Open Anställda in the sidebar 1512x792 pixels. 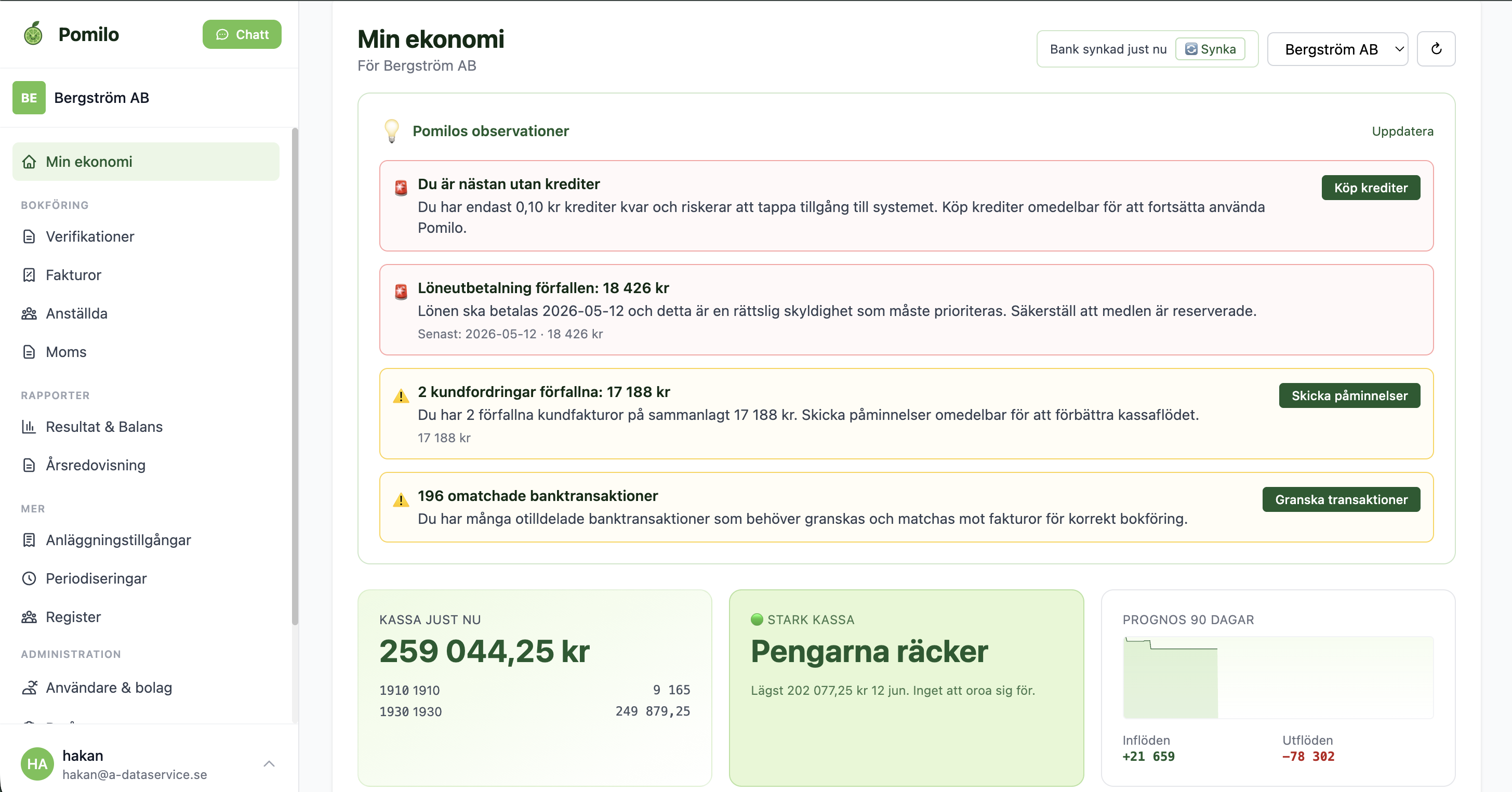click(x=76, y=313)
